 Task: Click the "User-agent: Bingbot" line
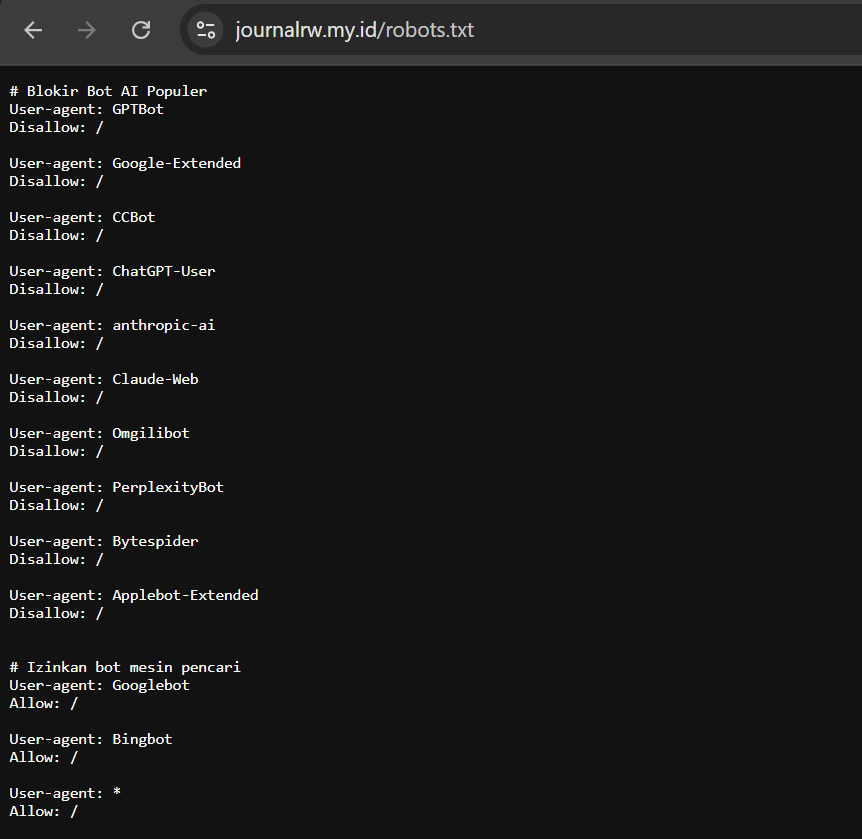coord(91,739)
